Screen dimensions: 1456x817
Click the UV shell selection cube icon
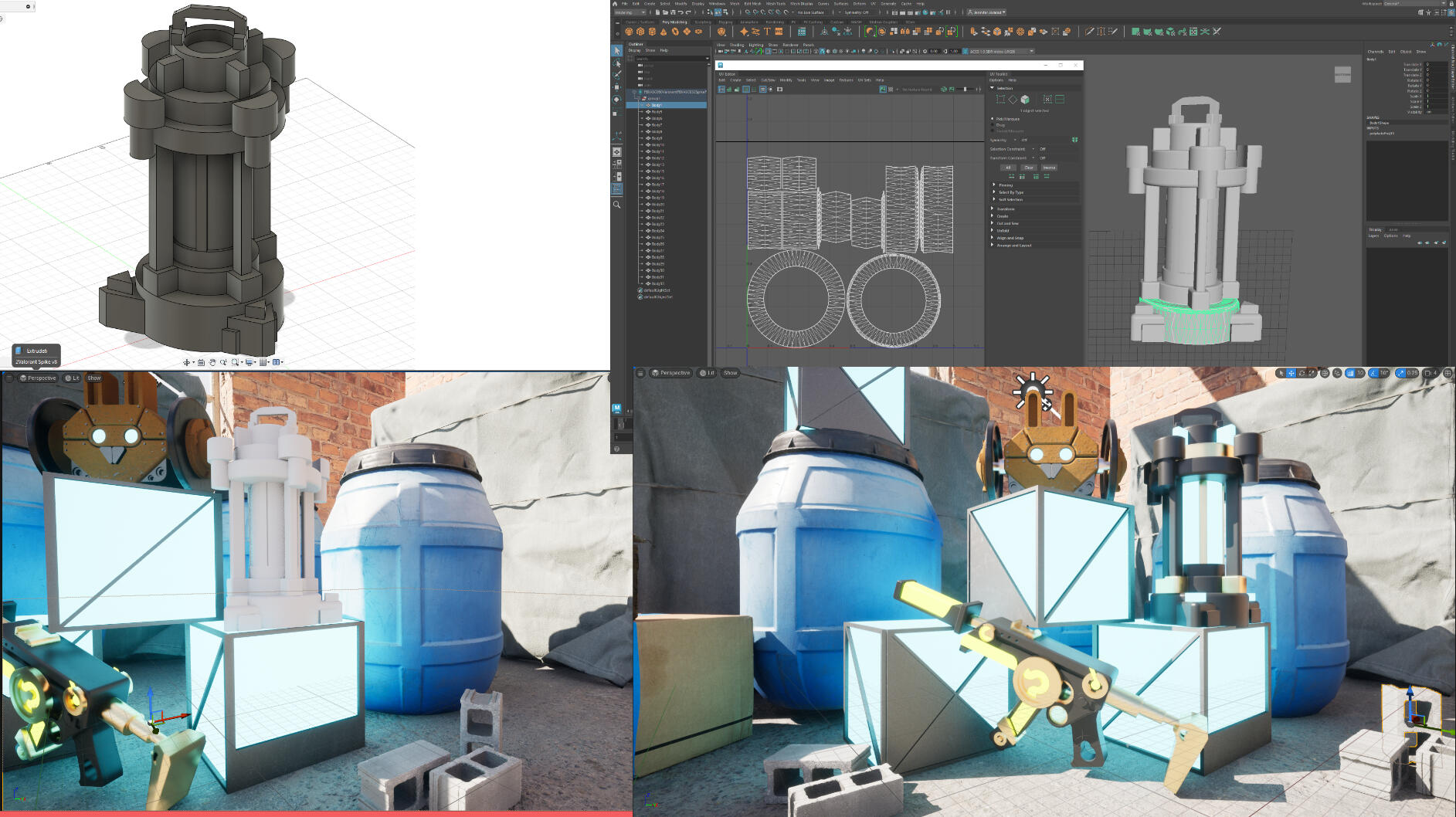point(1025,100)
